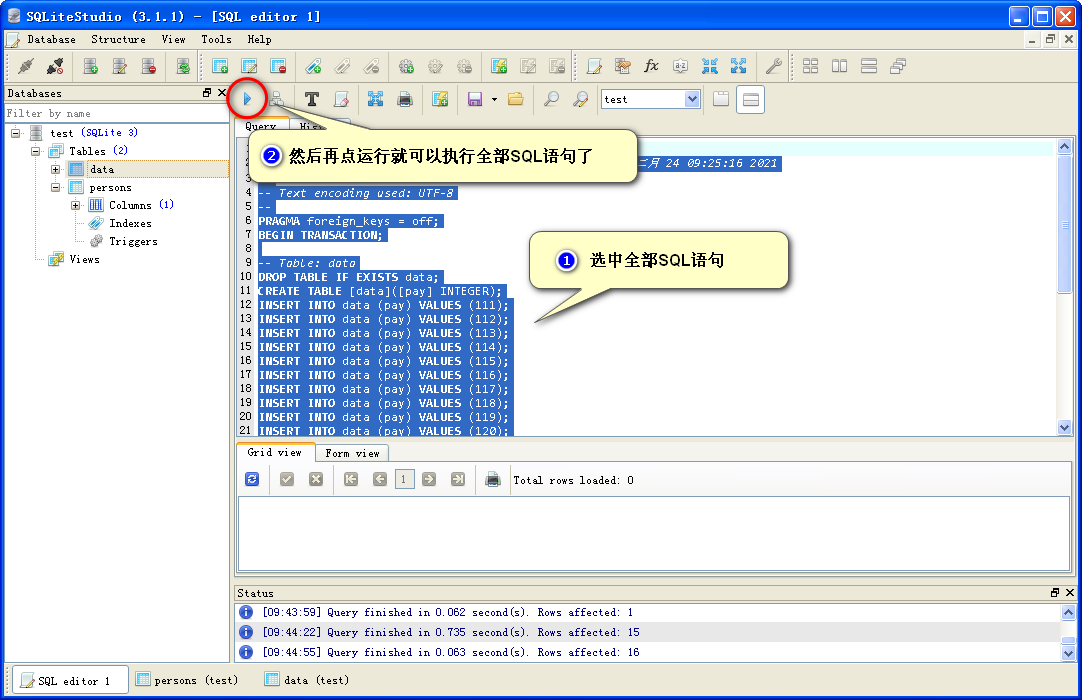The height and width of the screenshot is (700, 1082).
Task: Click the Filter by name field
Action: 117,113
